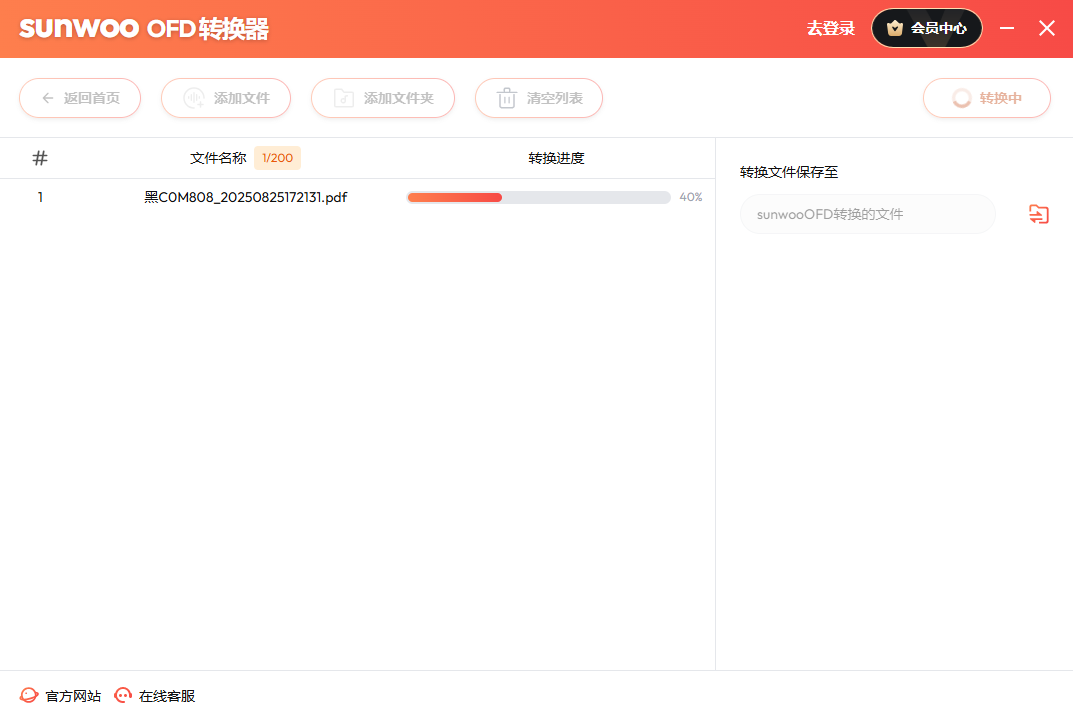Click the 1/200 file count badge

277,158
